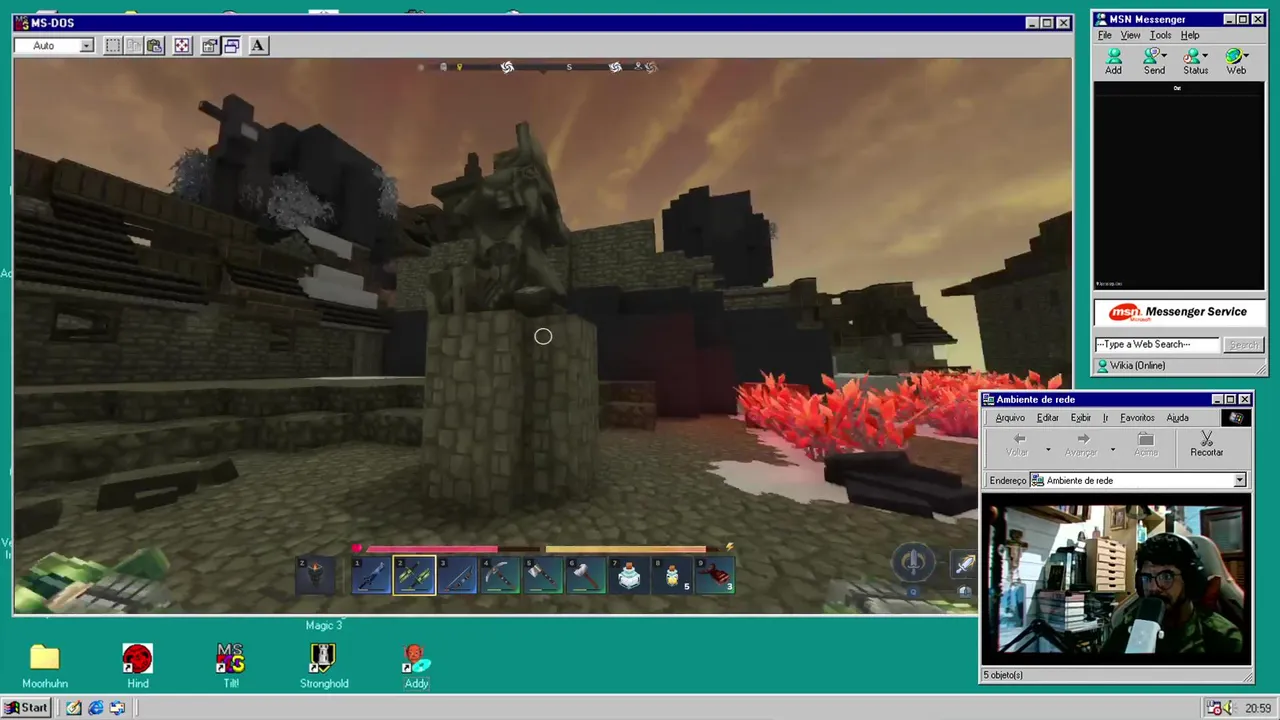Image resolution: width=1280 pixels, height=720 pixels.
Task: Click the Type a Web Search field
Action: (x=1157, y=344)
